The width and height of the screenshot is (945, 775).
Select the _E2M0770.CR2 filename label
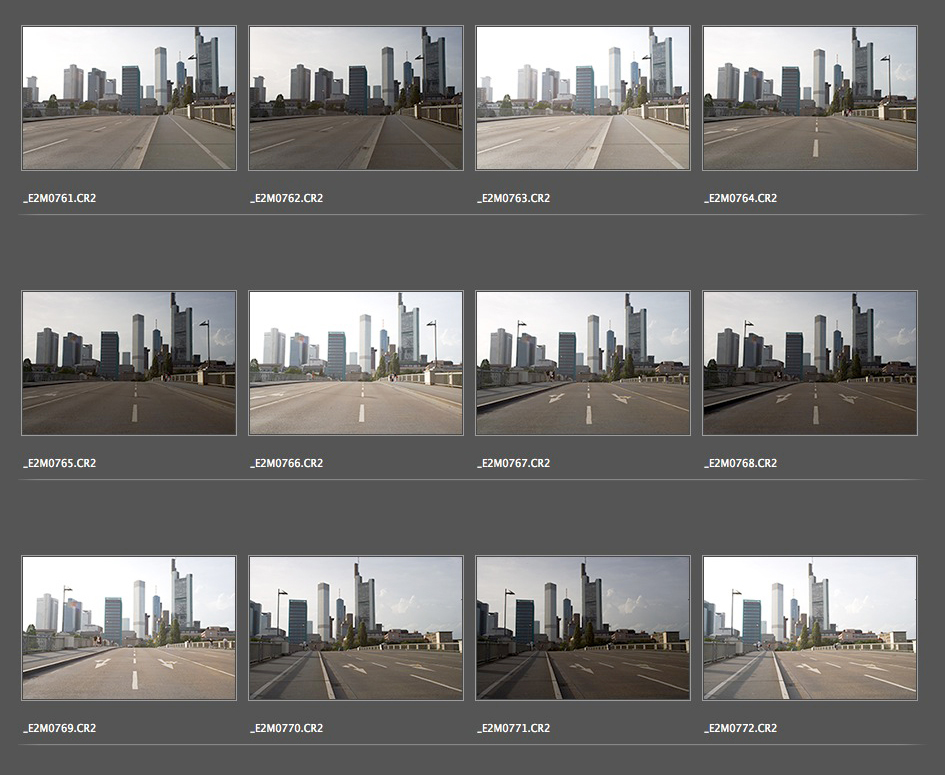(x=286, y=728)
